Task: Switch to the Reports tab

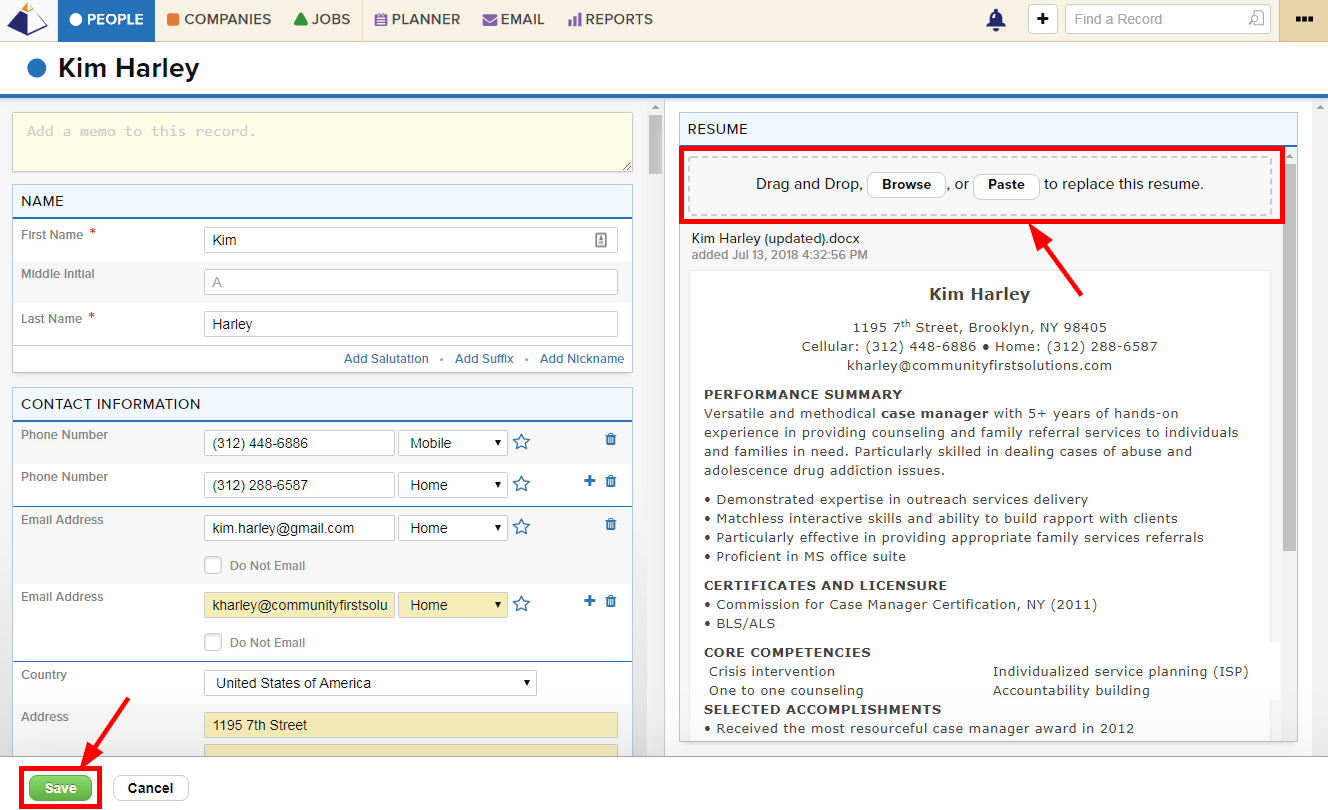Action: click(x=610, y=19)
